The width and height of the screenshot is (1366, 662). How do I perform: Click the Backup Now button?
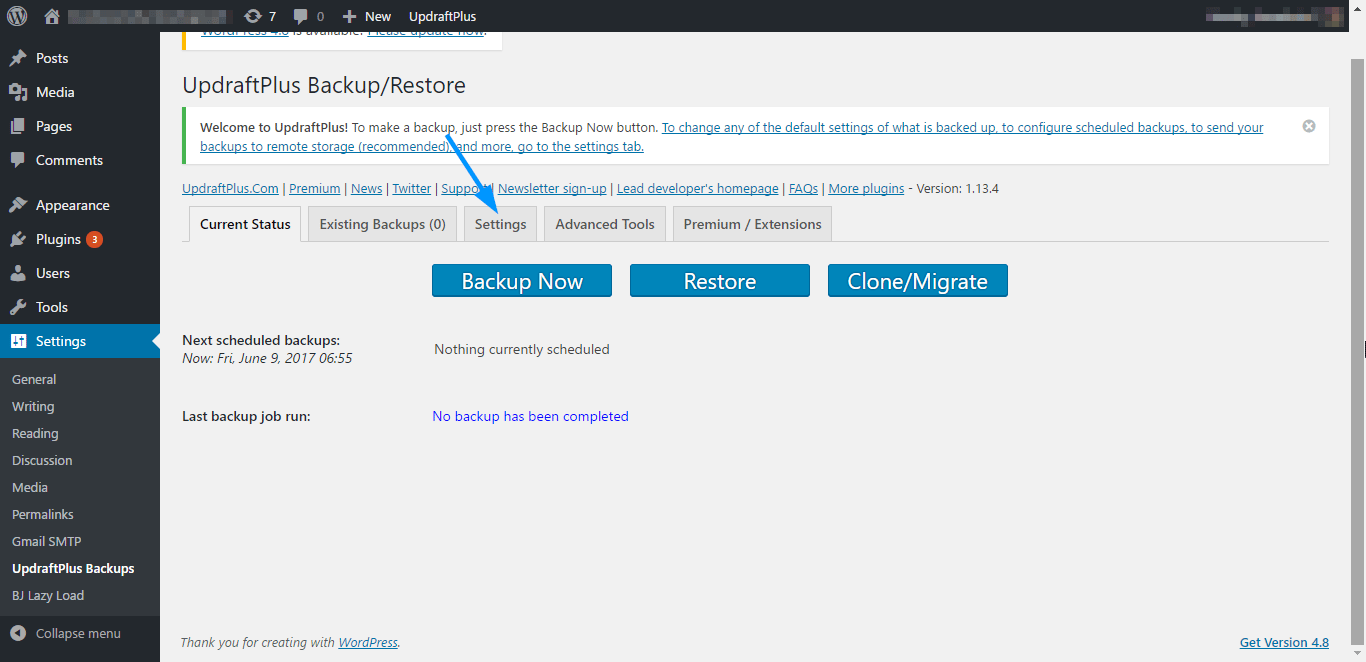(522, 281)
